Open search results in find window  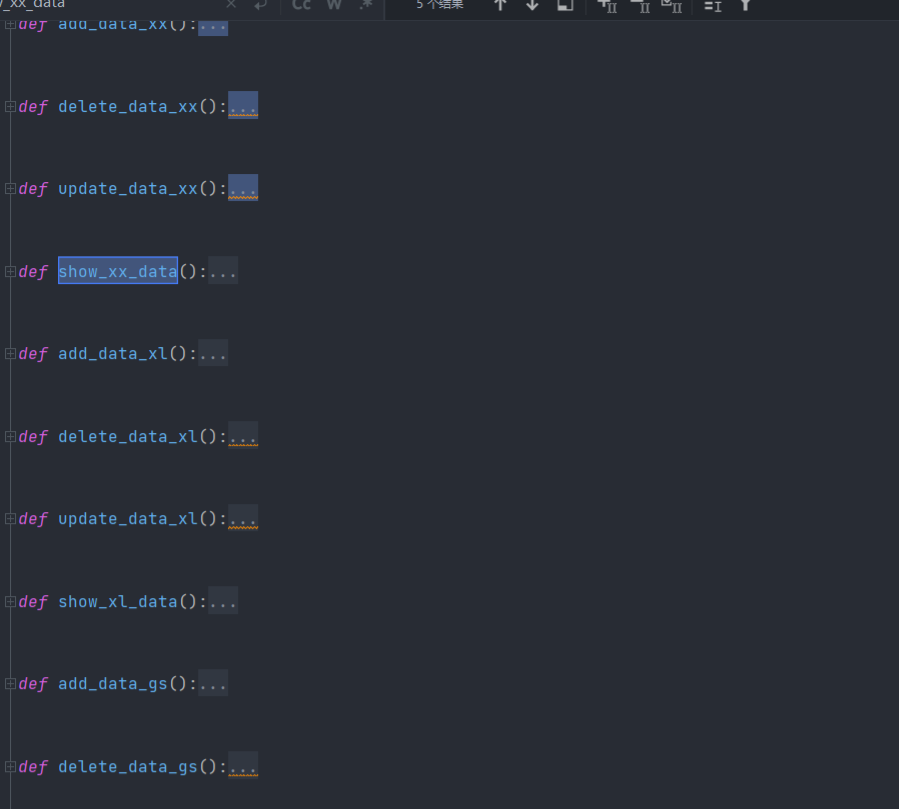pos(565,5)
